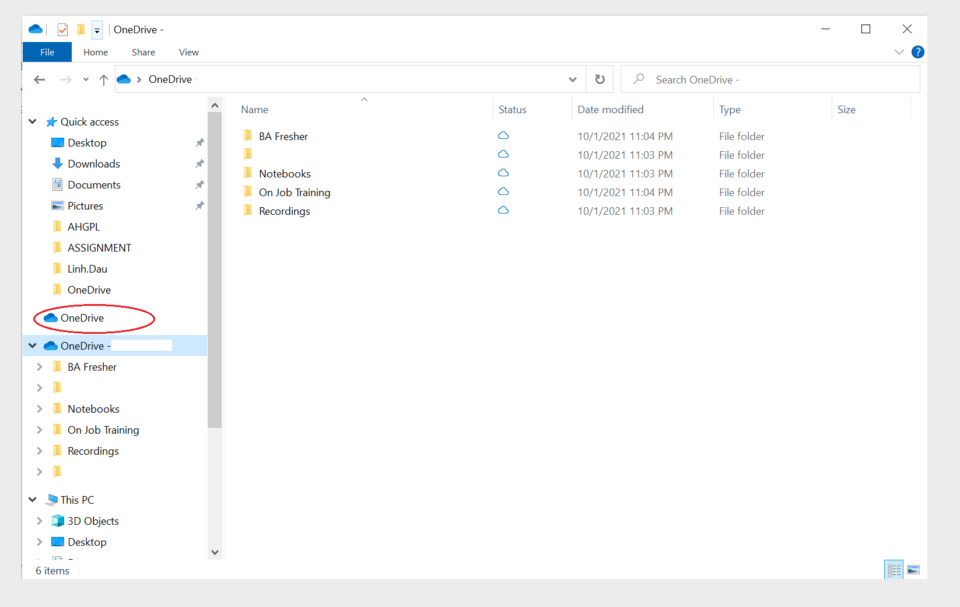Click the navigation pane scroll down arrow
This screenshot has height=607, width=960.
pos(215,552)
